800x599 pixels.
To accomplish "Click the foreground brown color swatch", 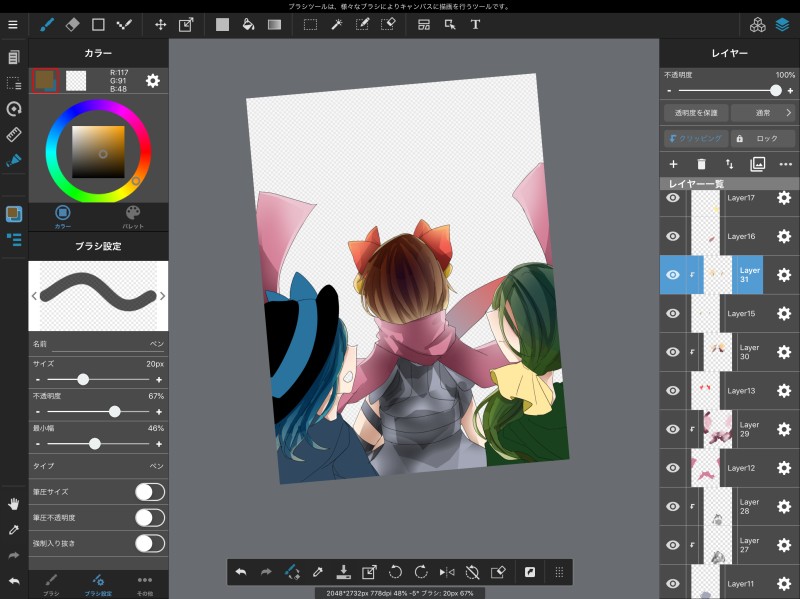I will (45, 81).
